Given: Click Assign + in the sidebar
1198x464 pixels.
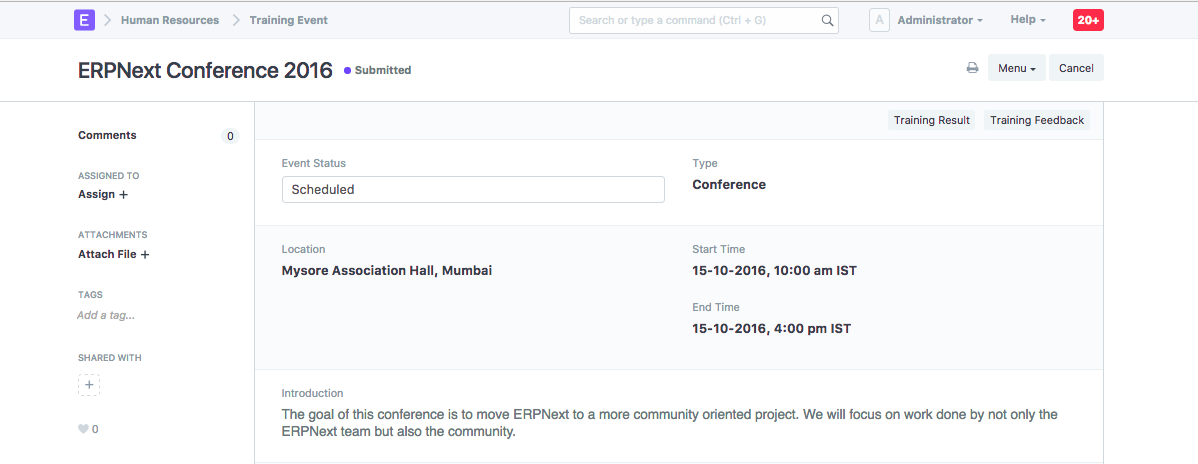Looking at the screenshot, I should coord(103,194).
